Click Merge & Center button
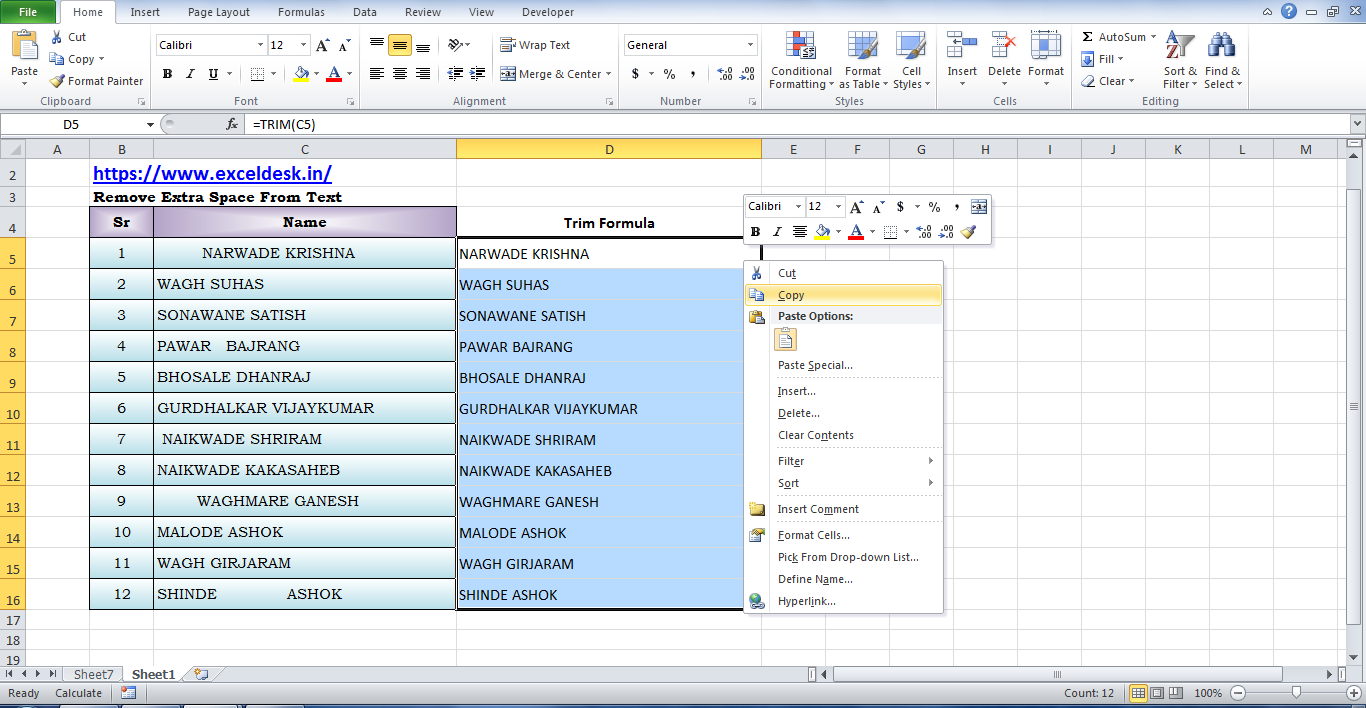This screenshot has width=1366, height=708. click(551, 74)
